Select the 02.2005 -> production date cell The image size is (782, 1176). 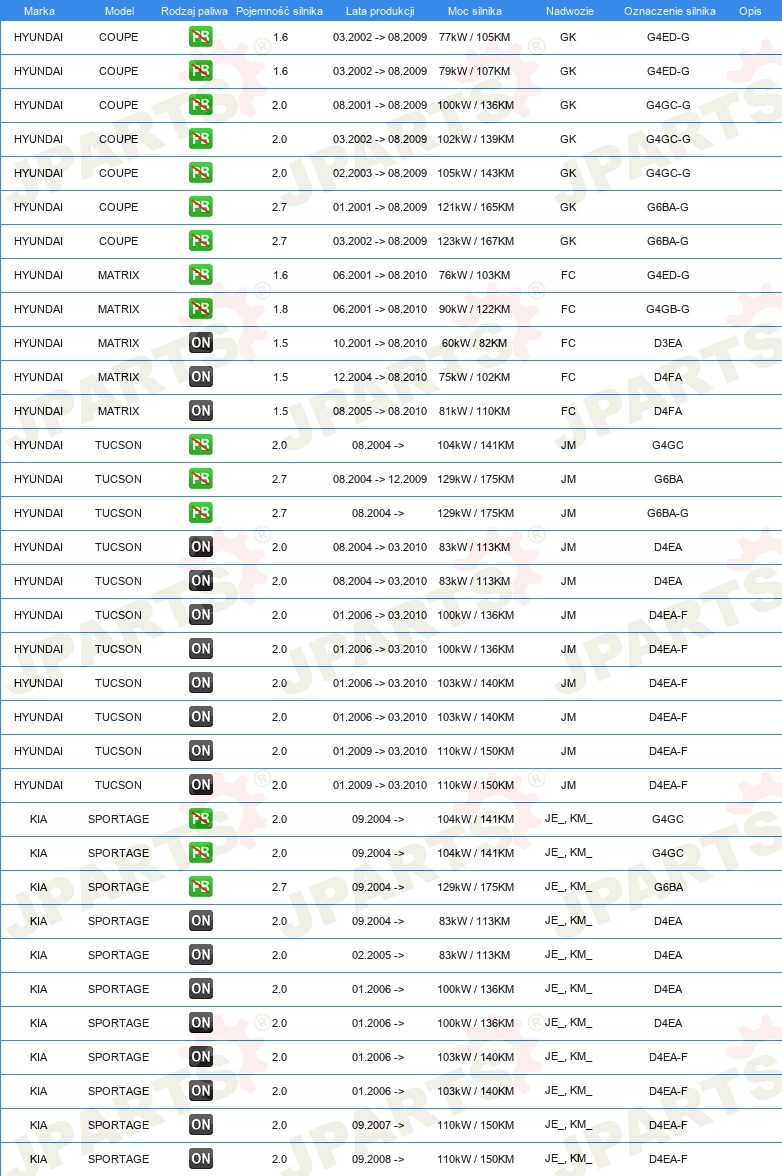click(378, 955)
